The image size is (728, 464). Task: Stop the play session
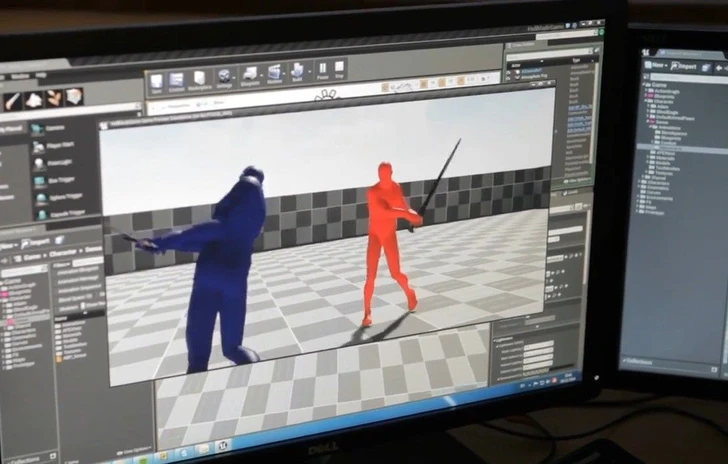point(340,68)
